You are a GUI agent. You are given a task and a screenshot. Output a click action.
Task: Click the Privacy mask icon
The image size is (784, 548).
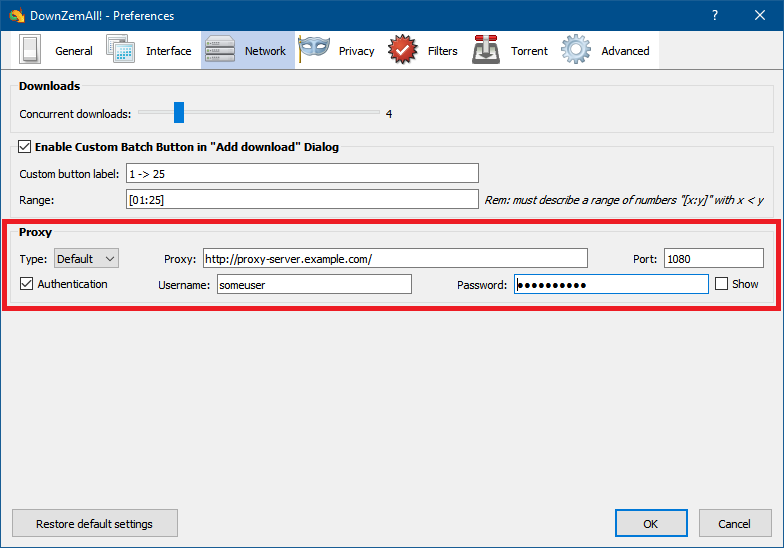(x=314, y=48)
